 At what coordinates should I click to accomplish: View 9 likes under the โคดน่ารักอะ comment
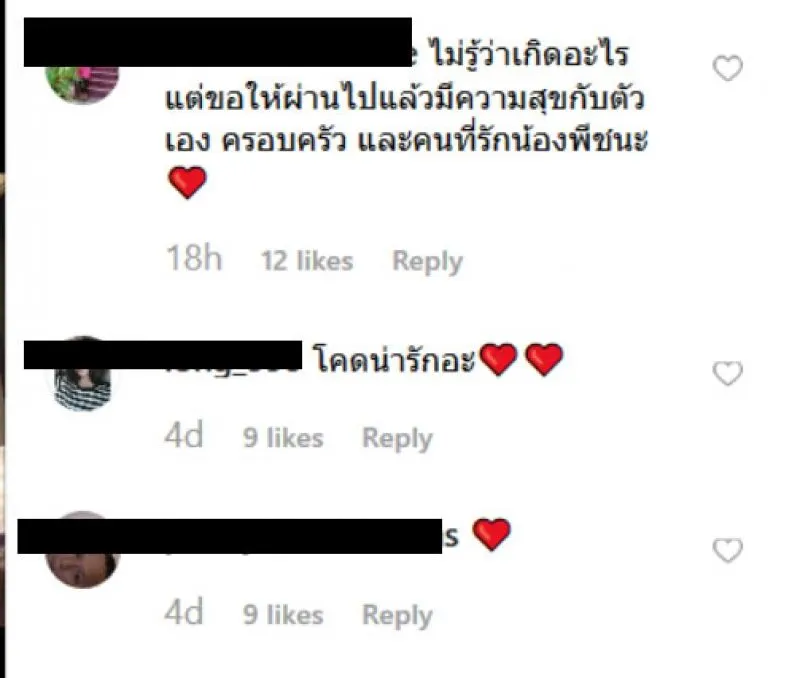pos(283,438)
